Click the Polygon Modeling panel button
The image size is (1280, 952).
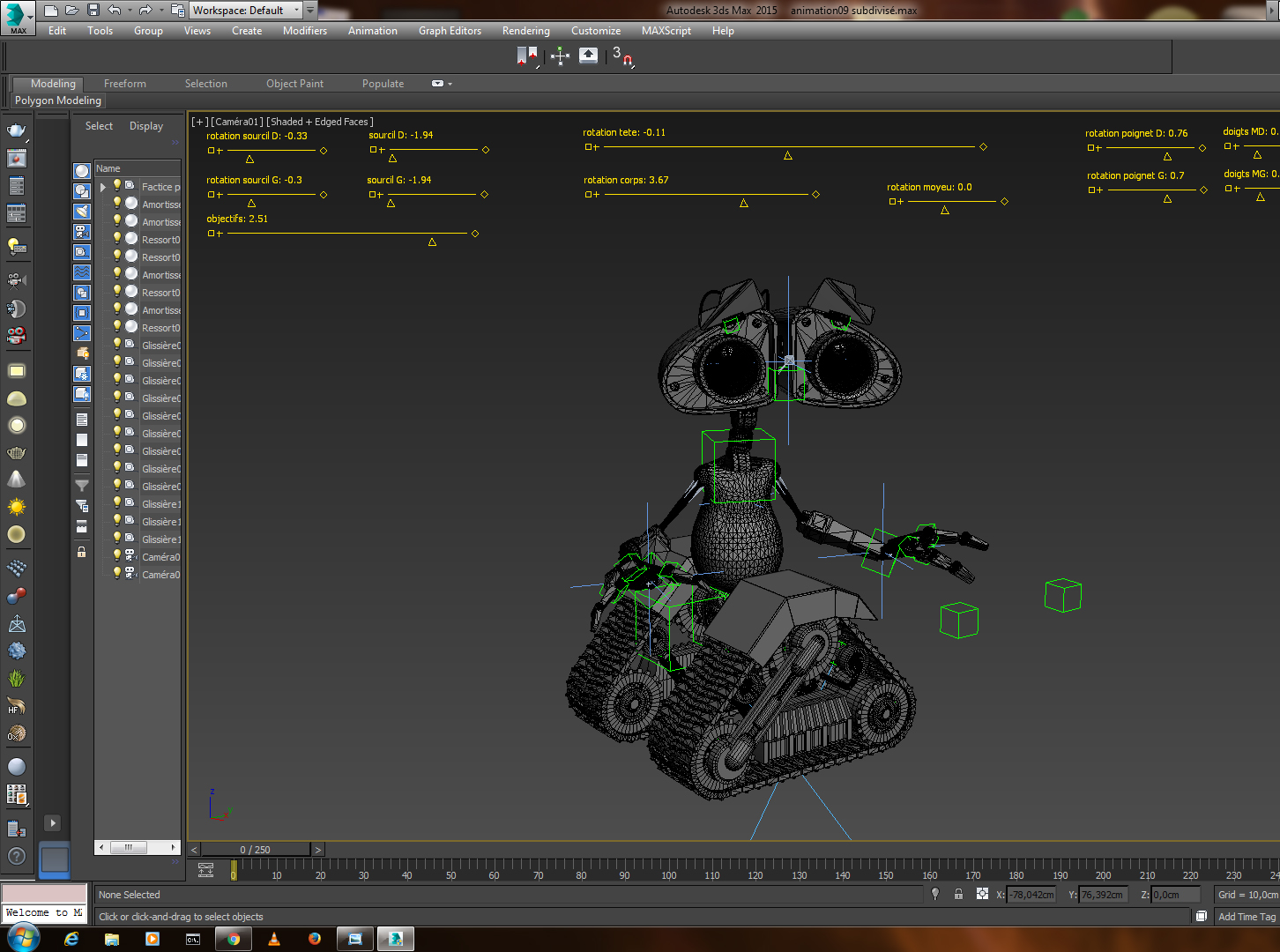tap(58, 100)
